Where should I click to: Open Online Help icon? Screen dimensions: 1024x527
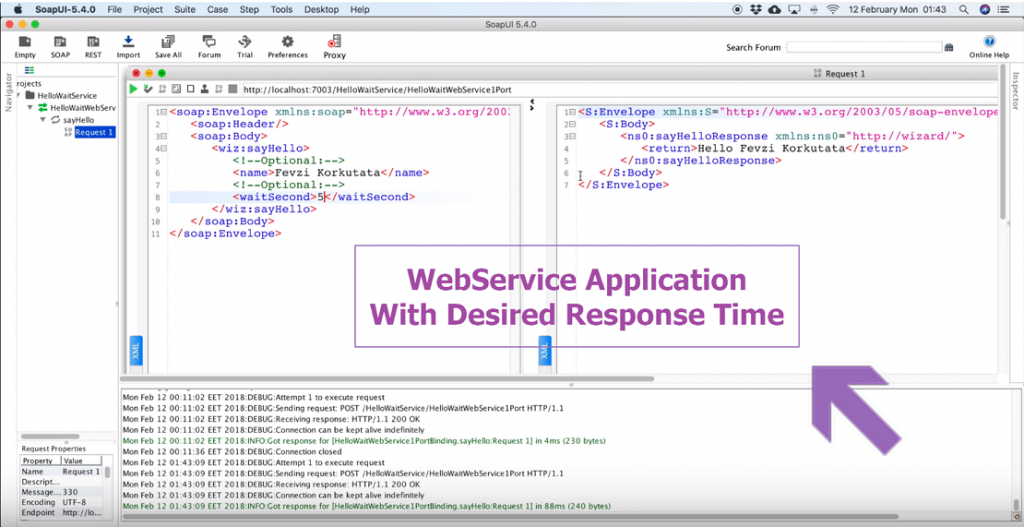(989, 47)
